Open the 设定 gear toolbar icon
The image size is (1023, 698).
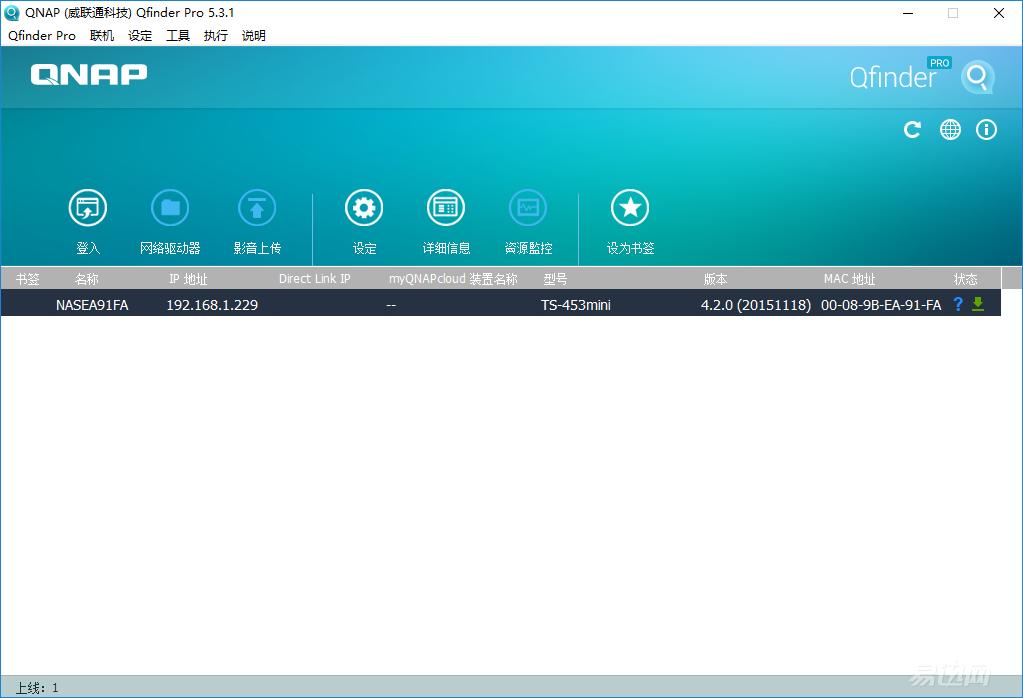click(364, 208)
